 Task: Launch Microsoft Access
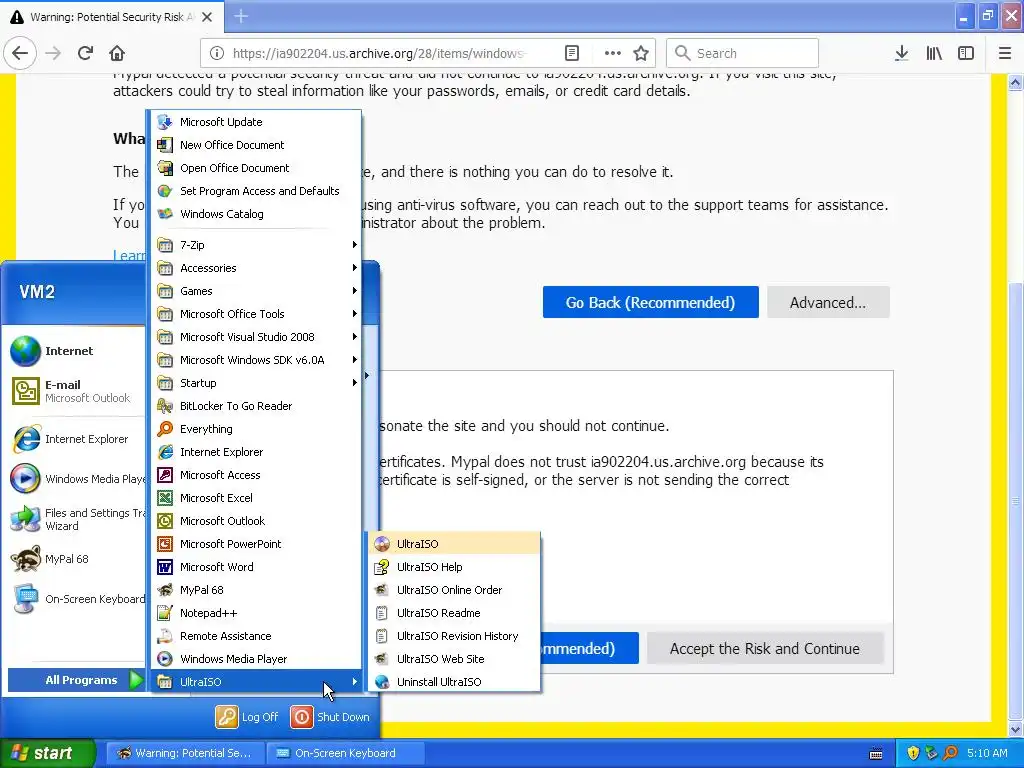(x=256, y=475)
